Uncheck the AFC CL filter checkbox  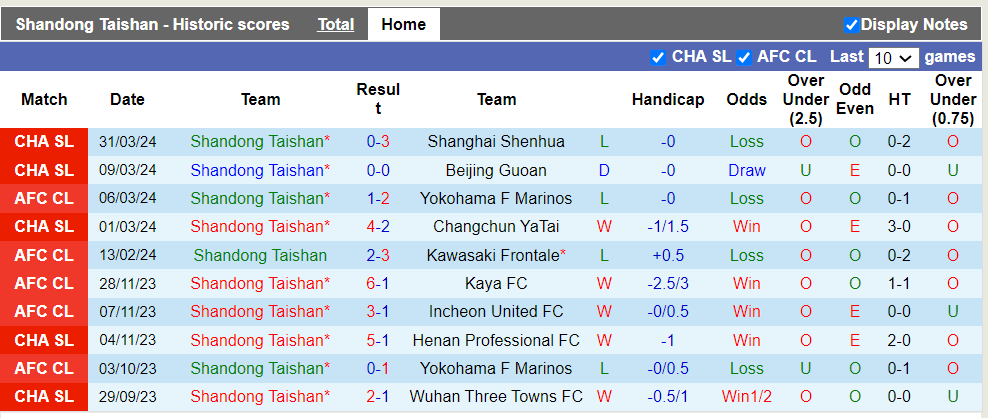tap(743, 57)
